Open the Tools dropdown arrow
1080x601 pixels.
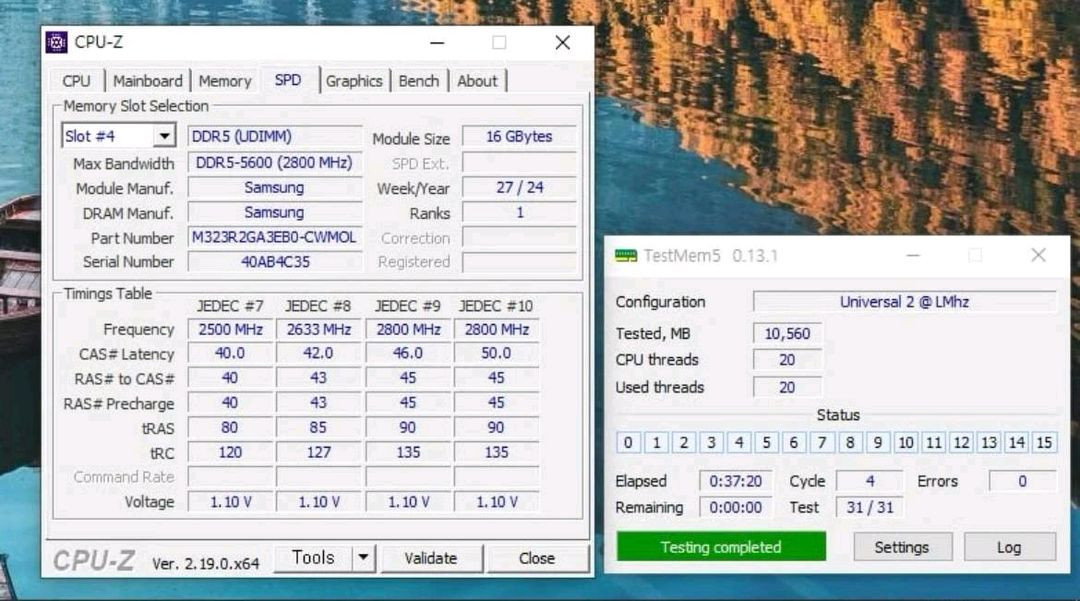point(363,558)
